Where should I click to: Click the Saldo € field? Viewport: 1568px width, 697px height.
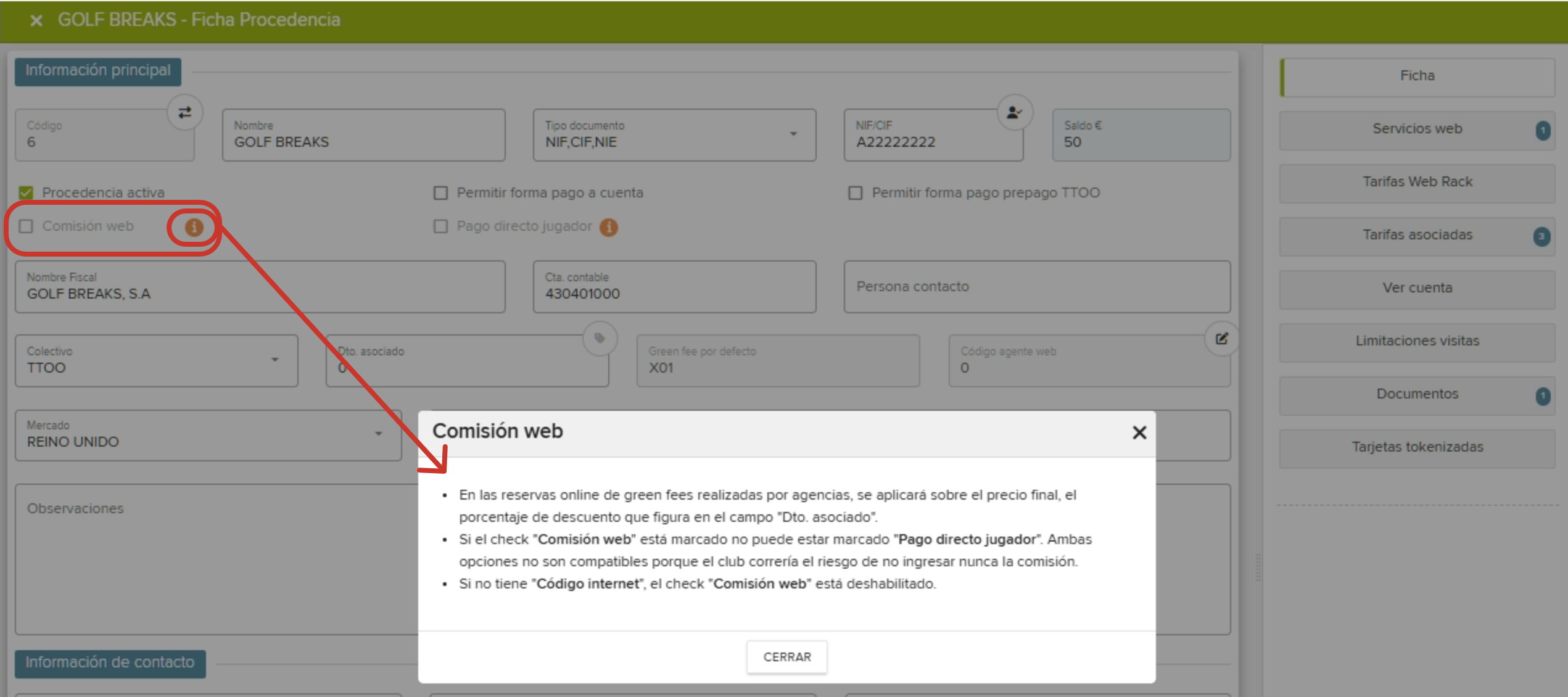pyautogui.click(x=1141, y=135)
